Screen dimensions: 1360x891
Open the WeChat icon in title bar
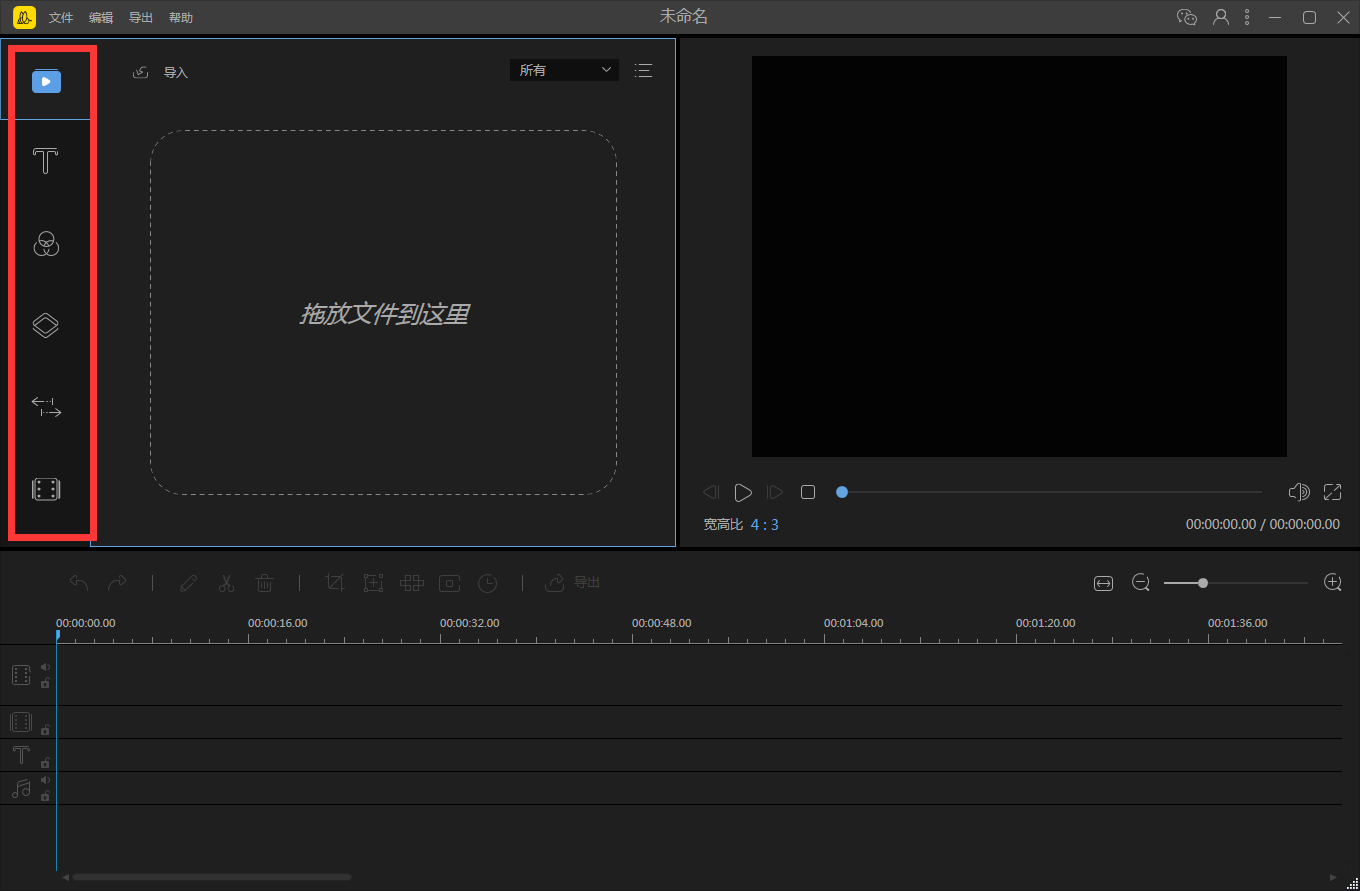pyautogui.click(x=1187, y=17)
